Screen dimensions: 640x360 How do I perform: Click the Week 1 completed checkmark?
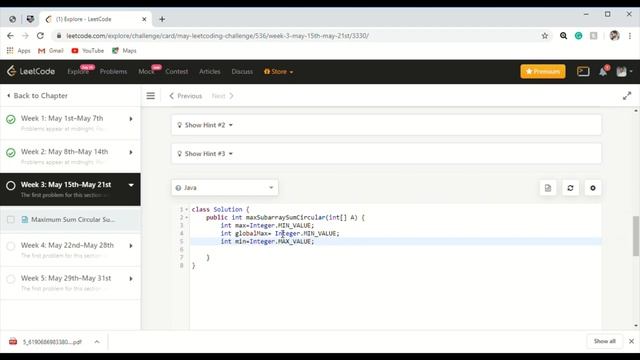pos(11,119)
